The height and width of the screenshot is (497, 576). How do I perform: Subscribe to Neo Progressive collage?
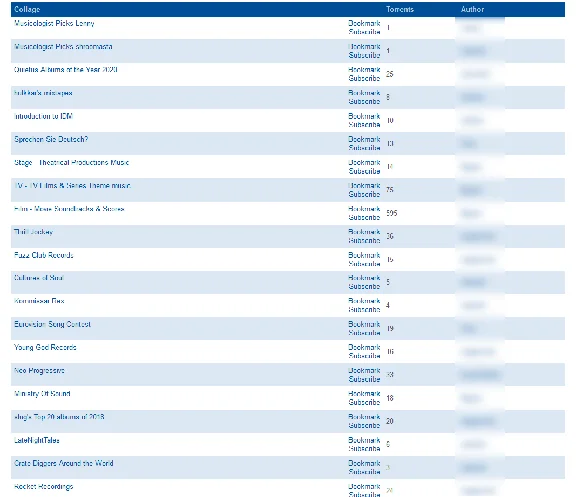(x=364, y=379)
